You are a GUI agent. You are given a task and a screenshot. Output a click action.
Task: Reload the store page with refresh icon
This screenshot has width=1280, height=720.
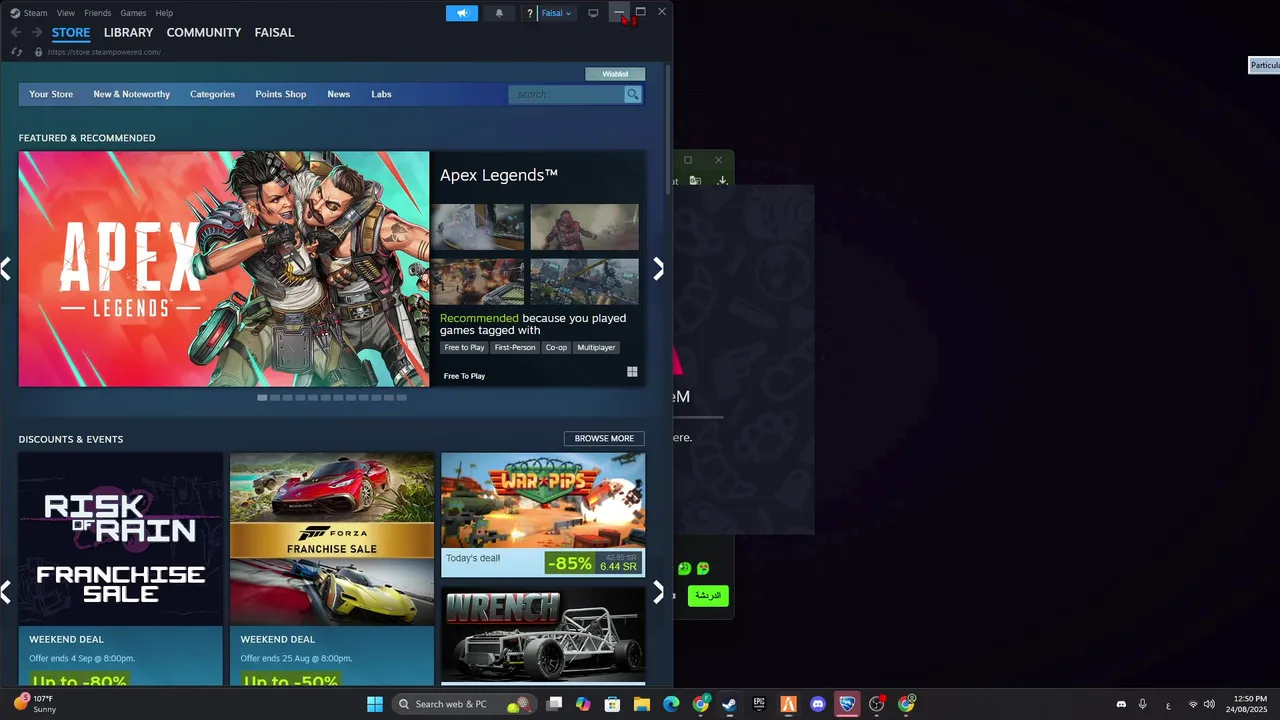point(16,52)
